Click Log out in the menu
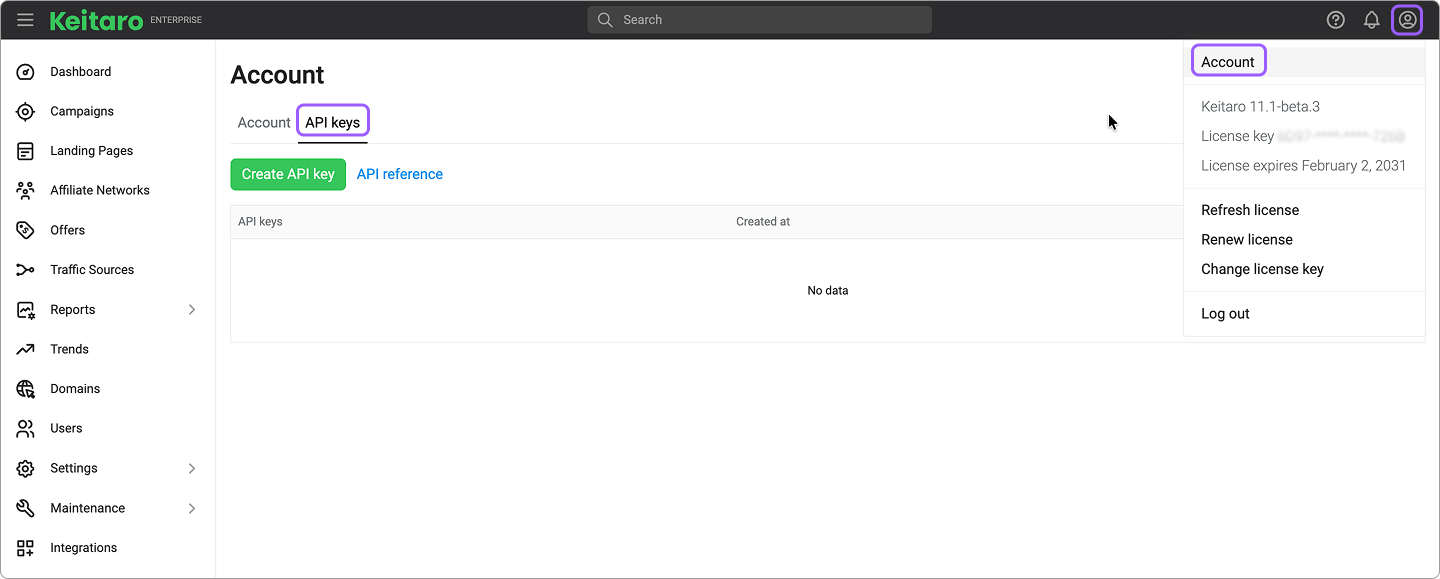 [1225, 314]
